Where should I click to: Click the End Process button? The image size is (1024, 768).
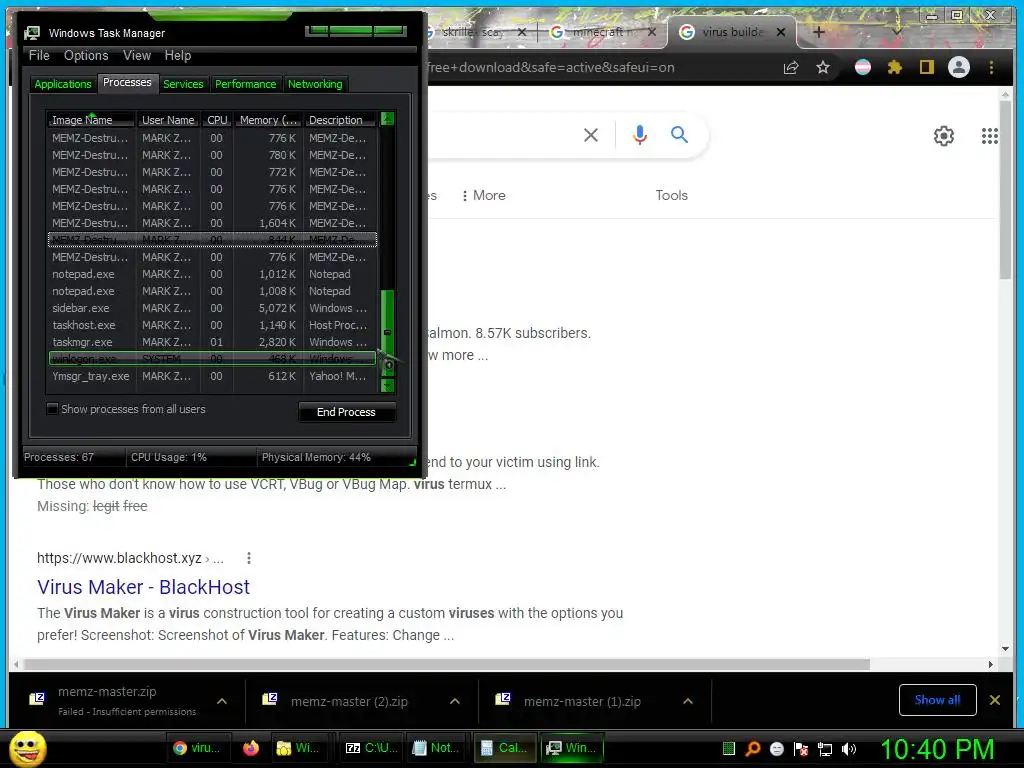(x=346, y=412)
